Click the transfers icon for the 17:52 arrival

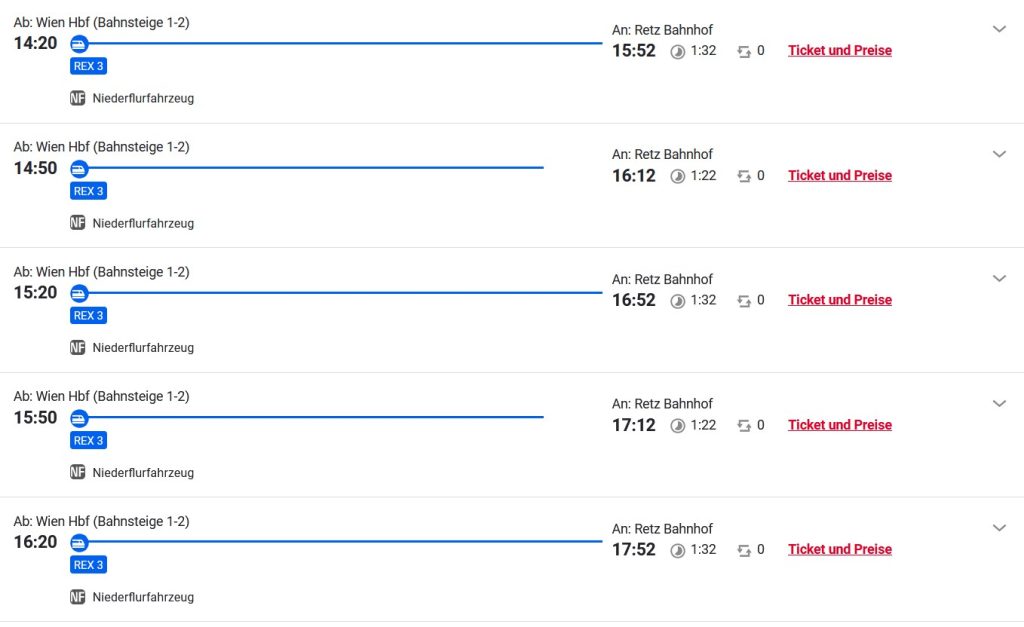[x=744, y=550]
